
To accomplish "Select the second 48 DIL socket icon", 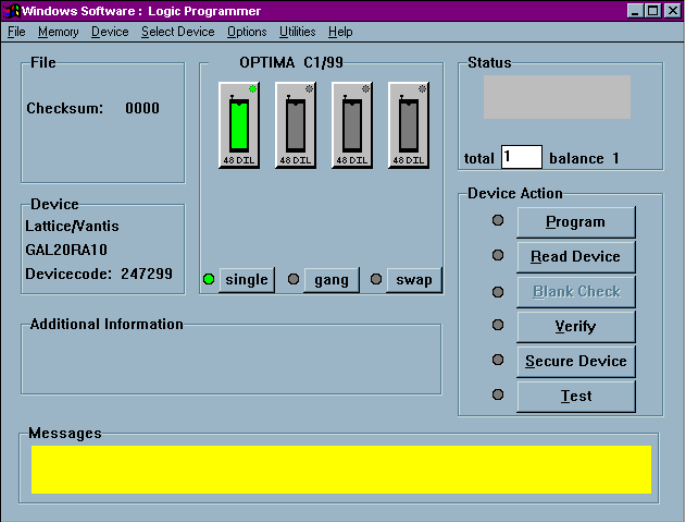I will (x=295, y=125).
